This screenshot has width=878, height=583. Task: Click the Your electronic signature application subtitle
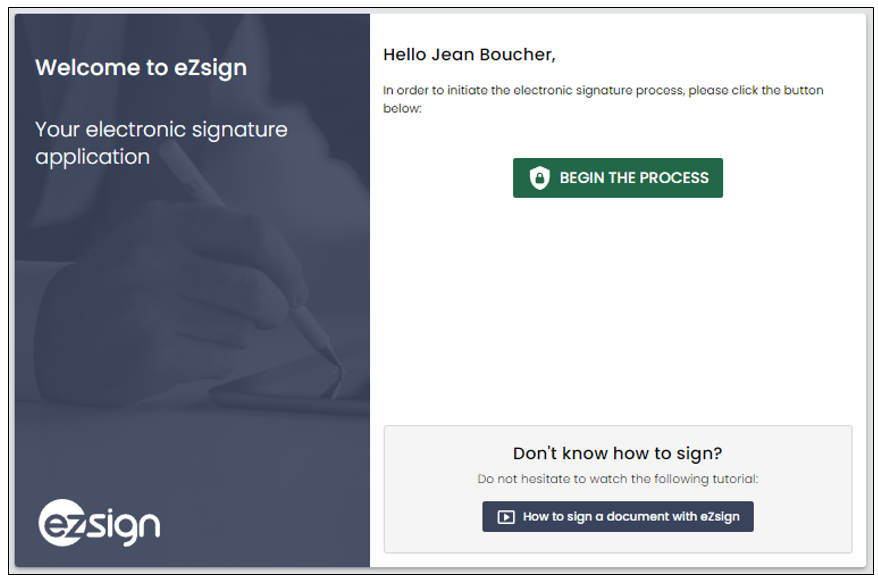click(x=161, y=143)
